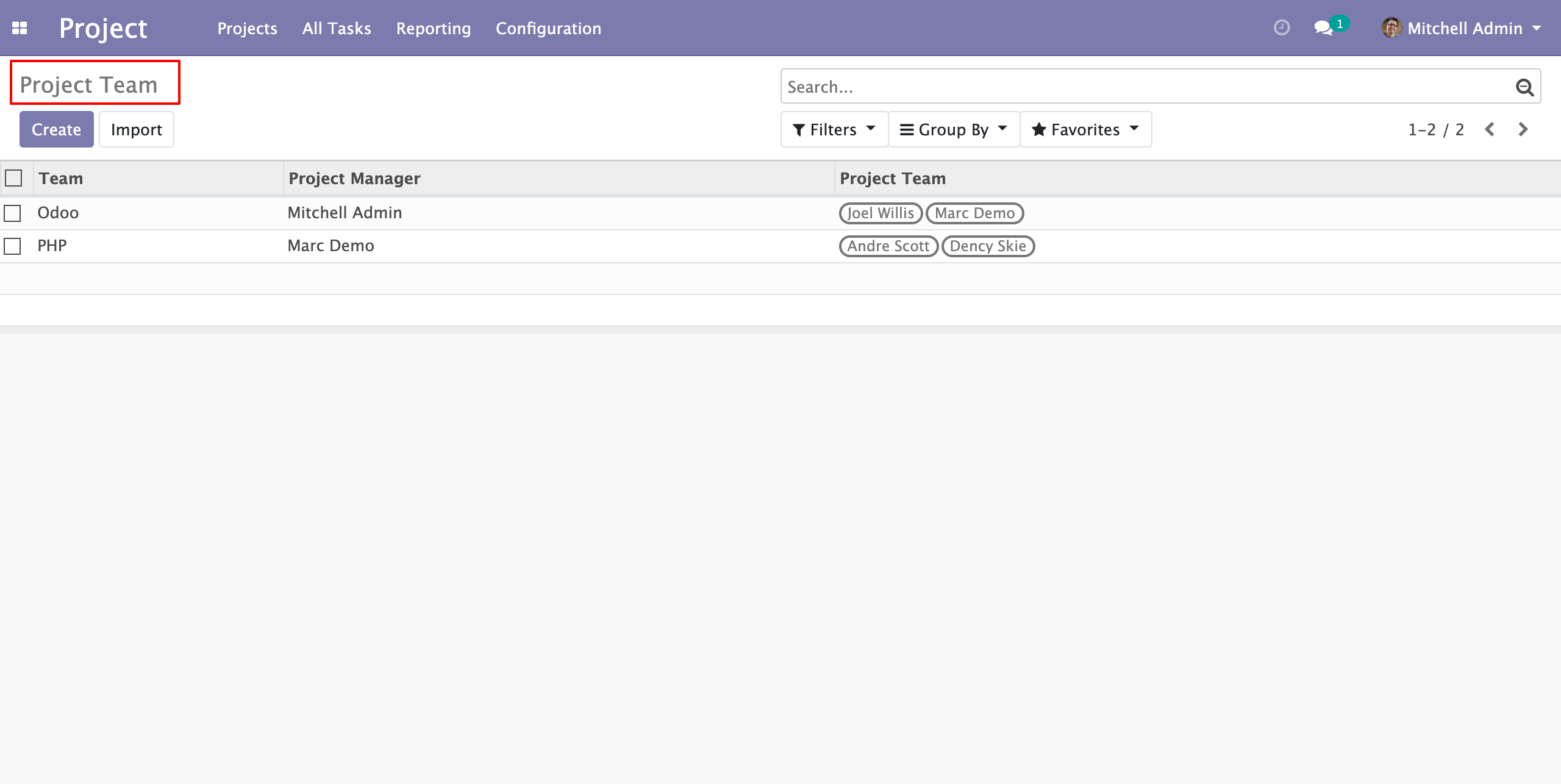Open the apps grid home menu icon
Screen dimensions: 1561x784
point(20,28)
